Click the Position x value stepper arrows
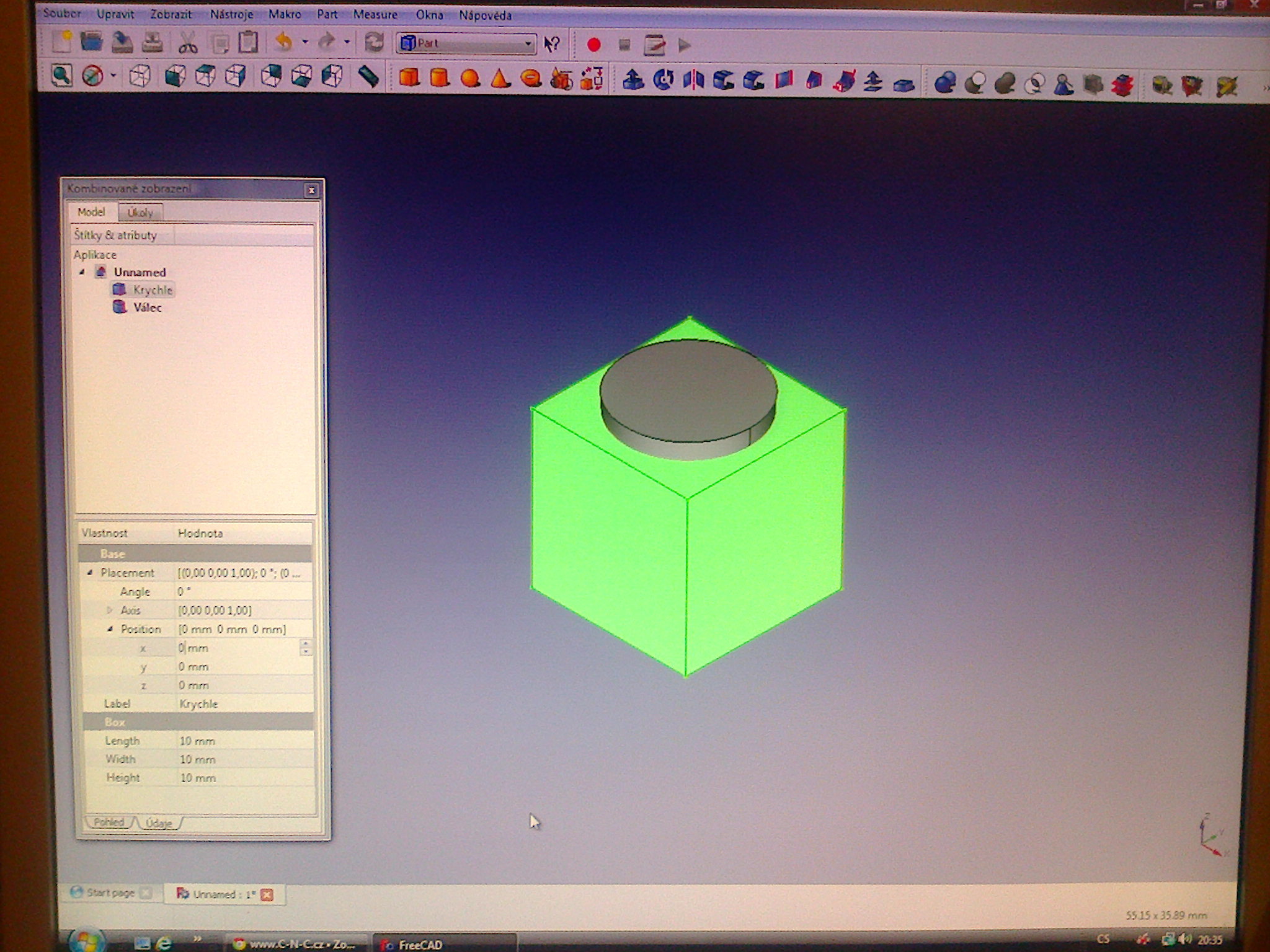Image resolution: width=1270 pixels, height=952 pixels. [306, 648]
